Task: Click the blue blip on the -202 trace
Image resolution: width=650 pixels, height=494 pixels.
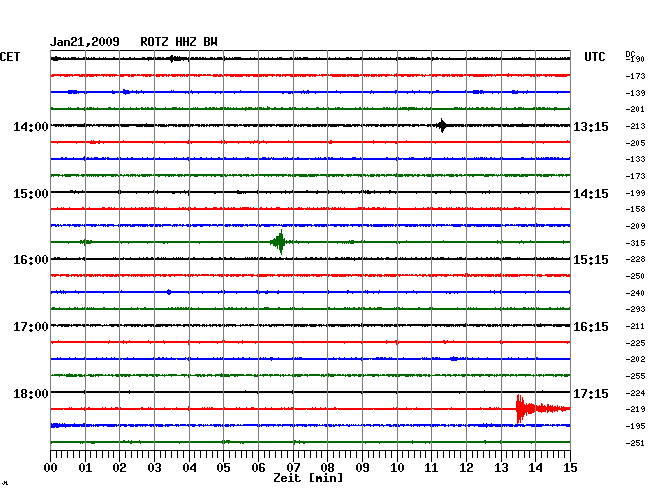Action: click(x=454, y=359)
